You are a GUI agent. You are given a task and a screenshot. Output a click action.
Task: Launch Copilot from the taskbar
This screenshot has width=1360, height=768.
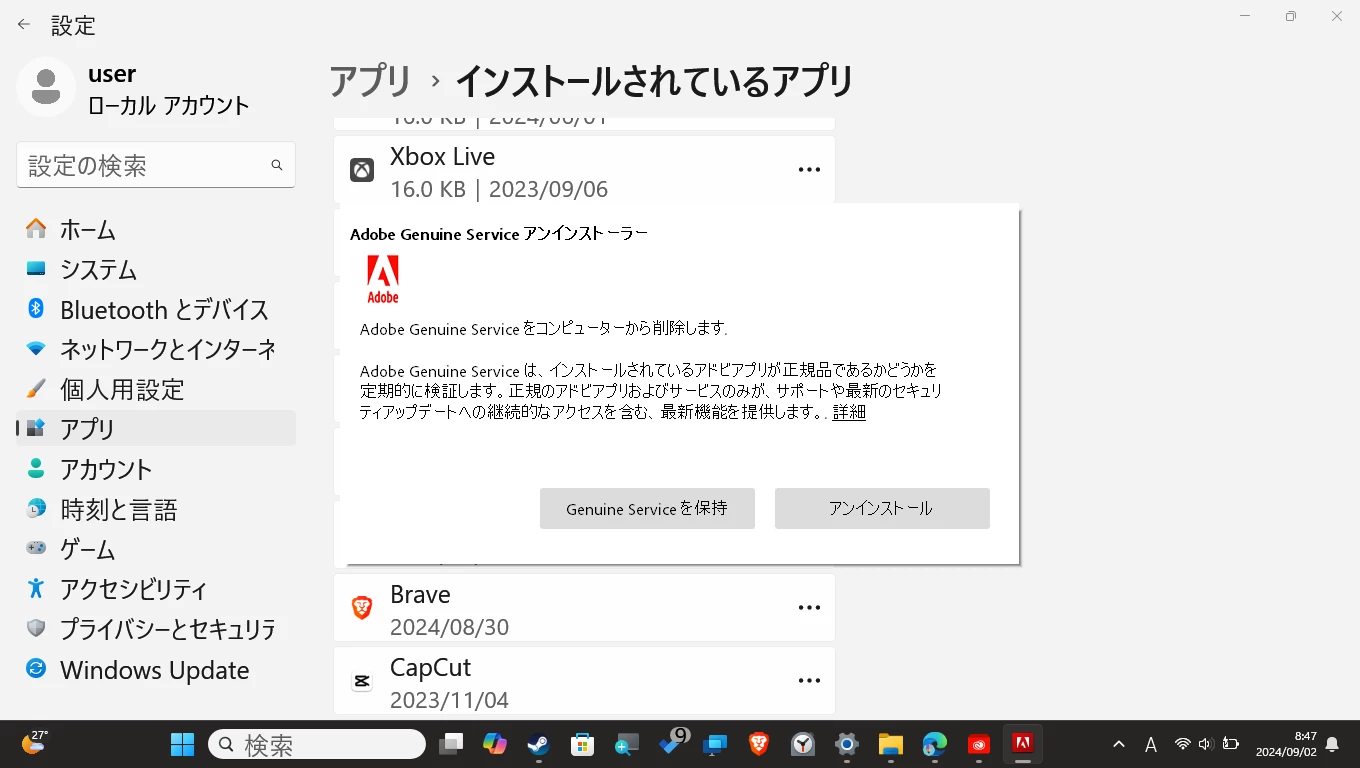pos(495,744)
